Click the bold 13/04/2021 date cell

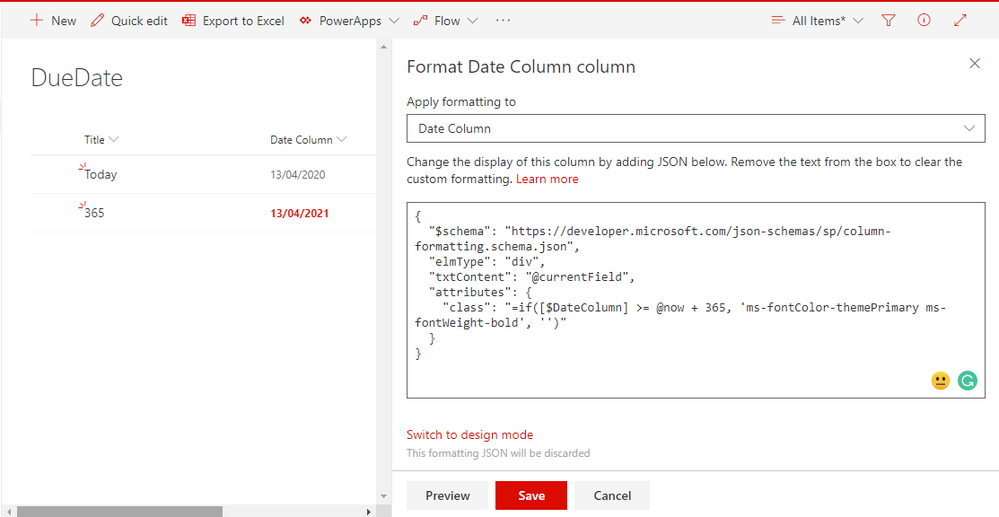coord(299,213)
